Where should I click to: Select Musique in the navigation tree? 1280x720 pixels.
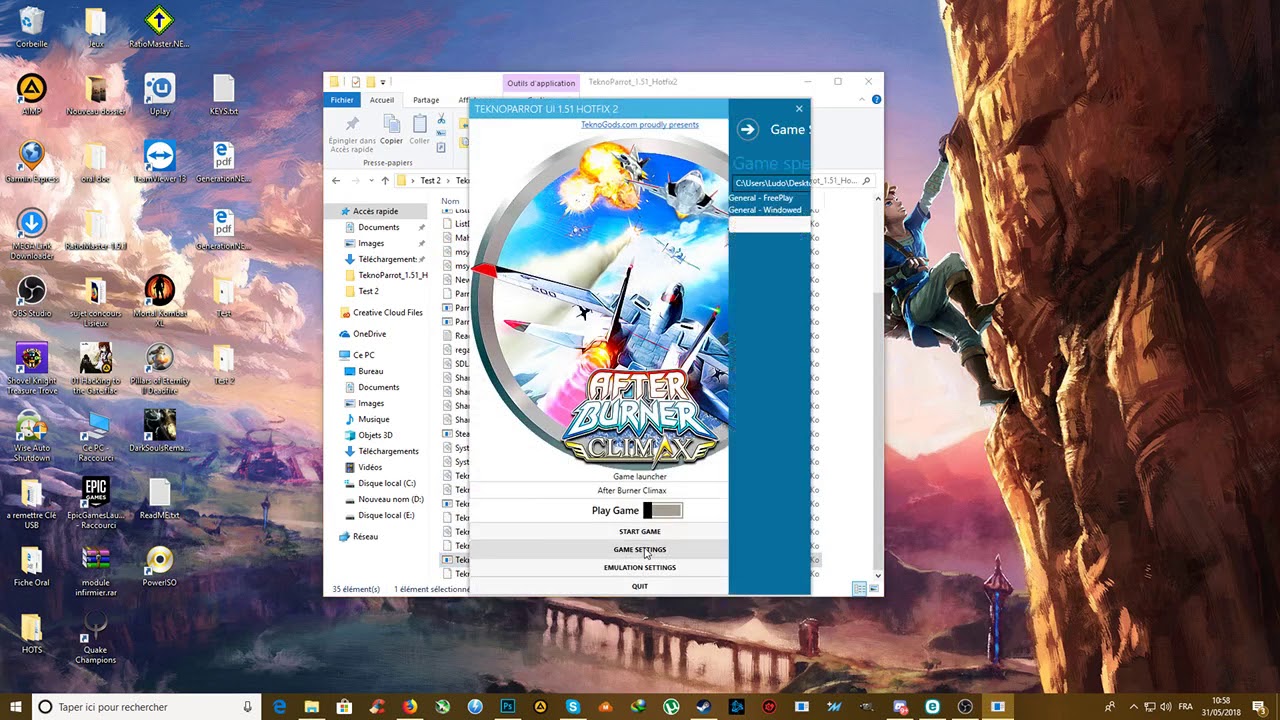(x=373, y=419)
